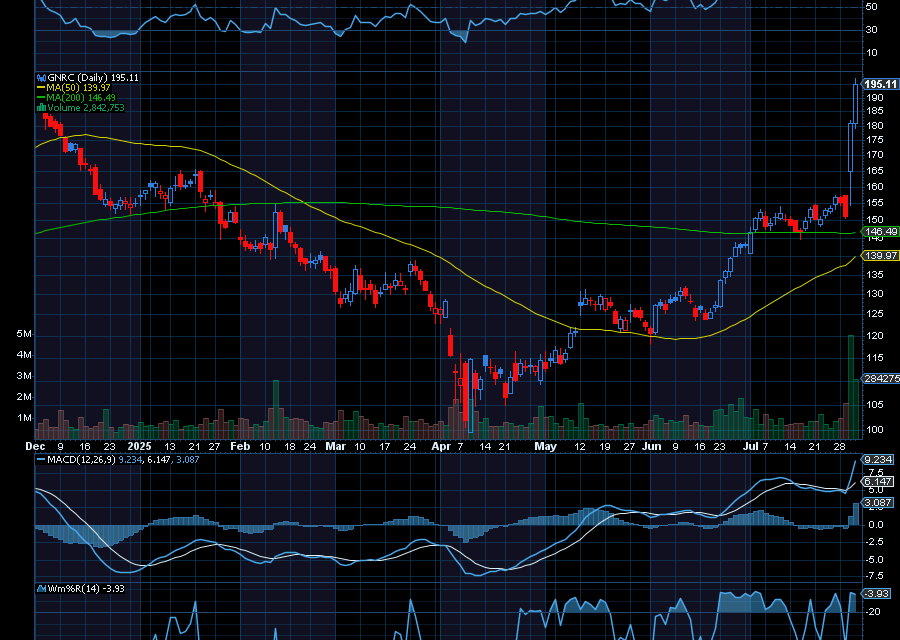Click the Jun label on date axis

pyautogui.click(x=651, y=447)
